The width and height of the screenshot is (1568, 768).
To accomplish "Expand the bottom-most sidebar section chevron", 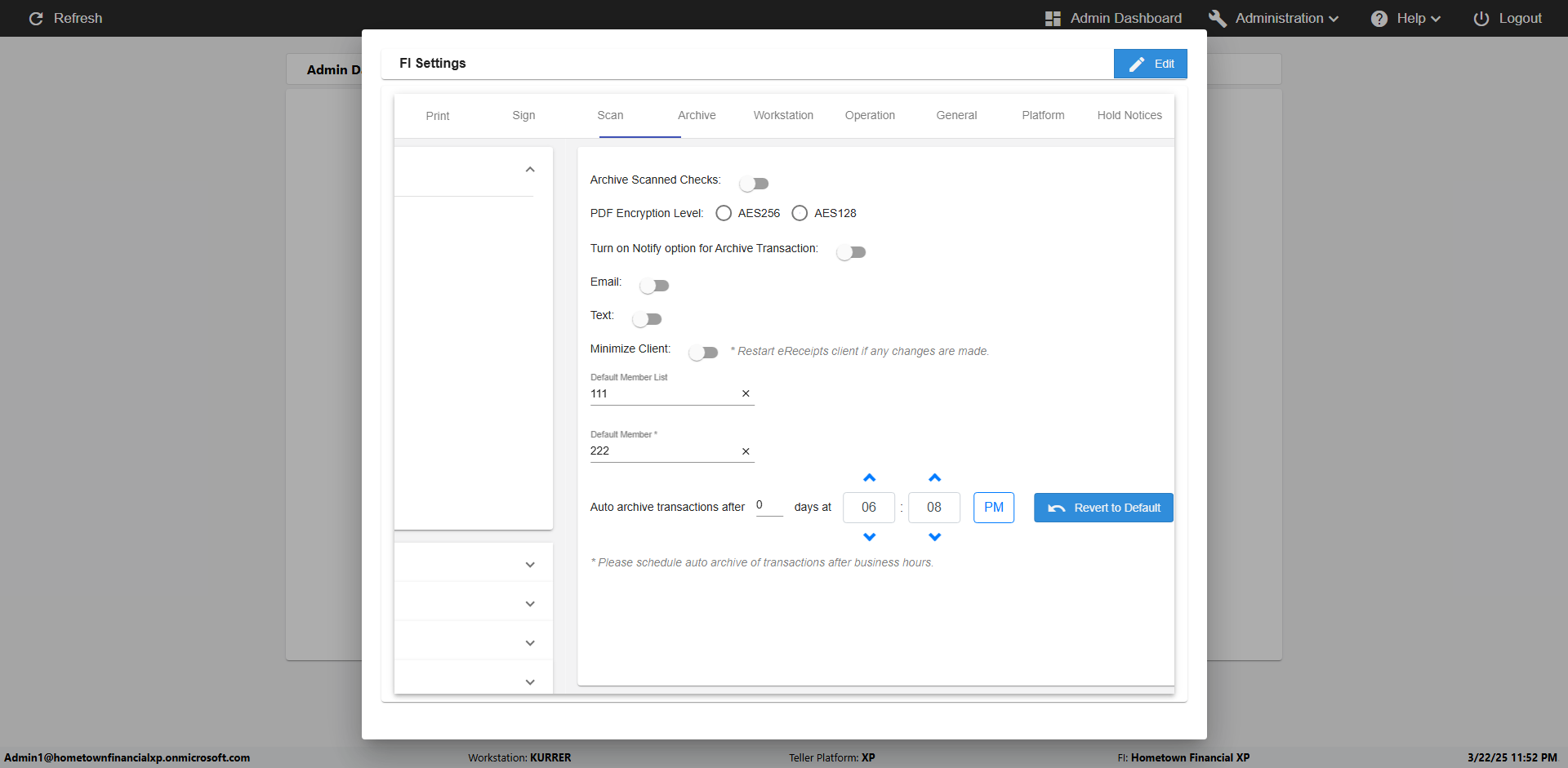I will (530, 682).
